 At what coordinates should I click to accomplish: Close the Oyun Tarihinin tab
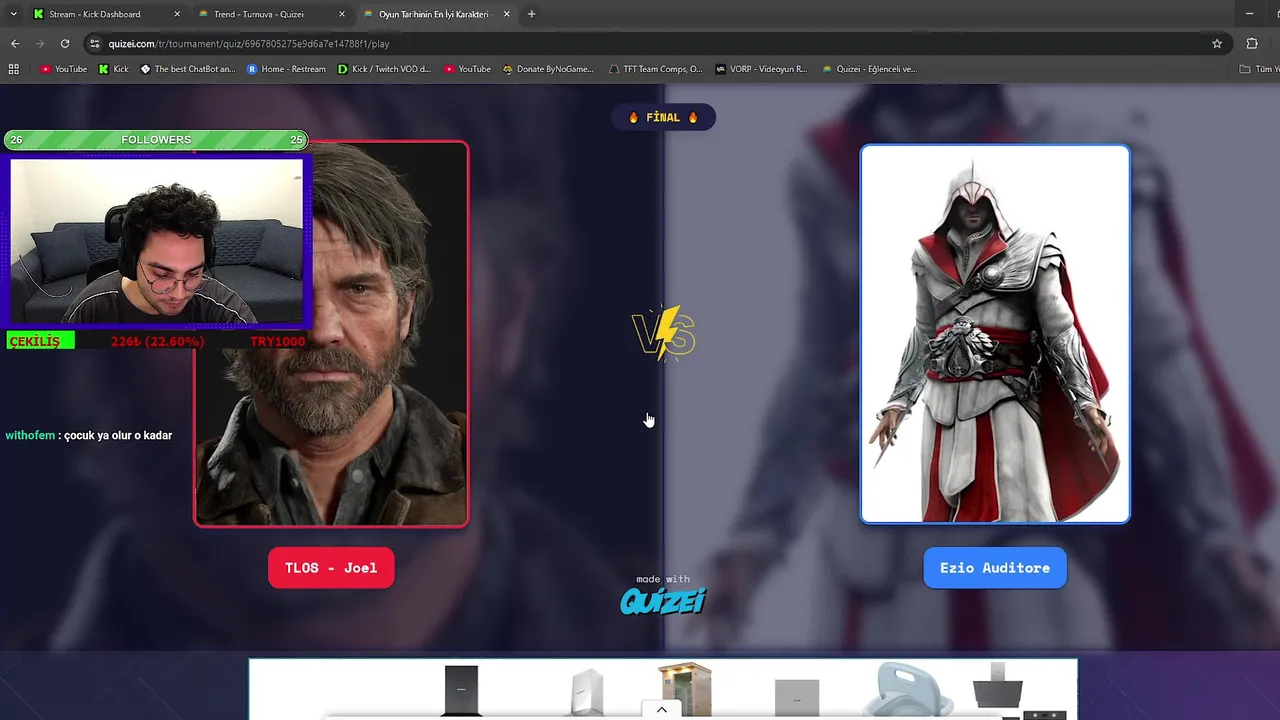coord(506,14)
